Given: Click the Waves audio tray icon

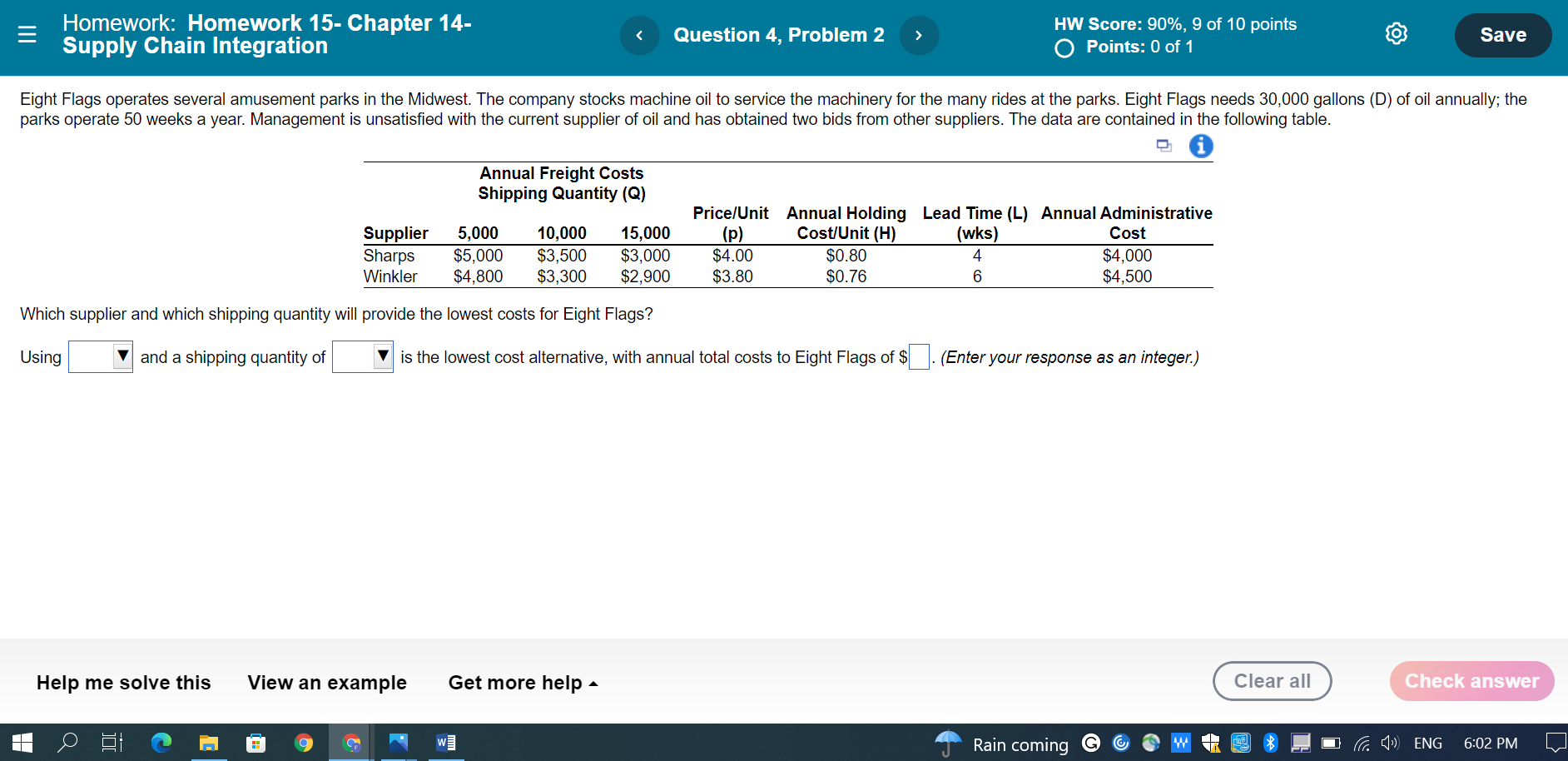Looking at the screenshot, I should pos(1180,743).
